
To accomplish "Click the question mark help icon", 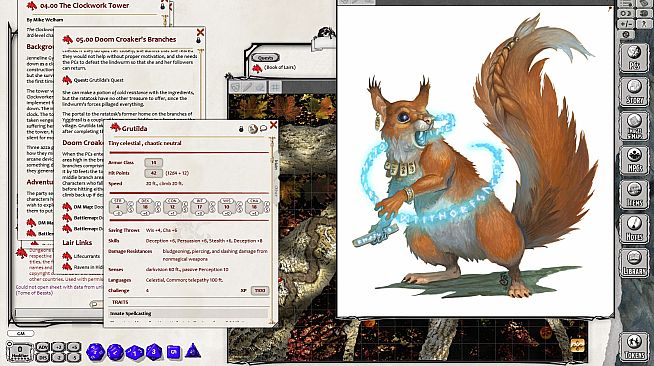I will 643,24.
